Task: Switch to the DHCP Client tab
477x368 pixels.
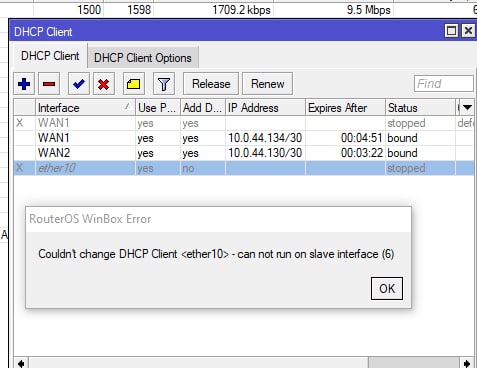Action: tap(50, 56)
